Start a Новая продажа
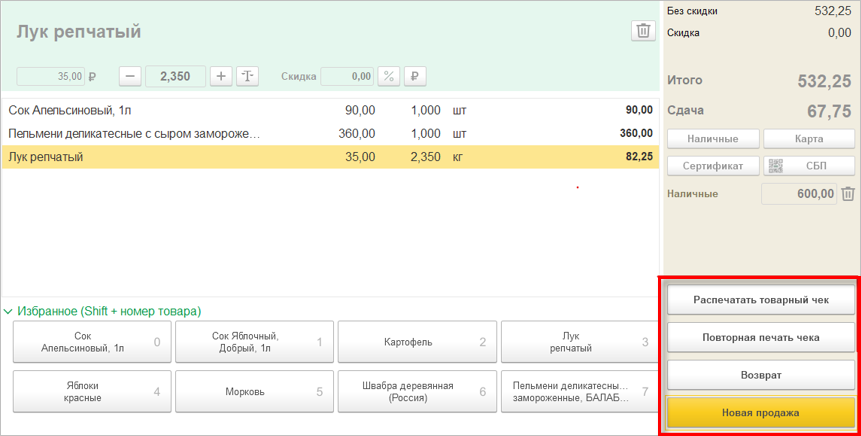The width and height of the screenshot is (861, 436). [x=760, y=412]
